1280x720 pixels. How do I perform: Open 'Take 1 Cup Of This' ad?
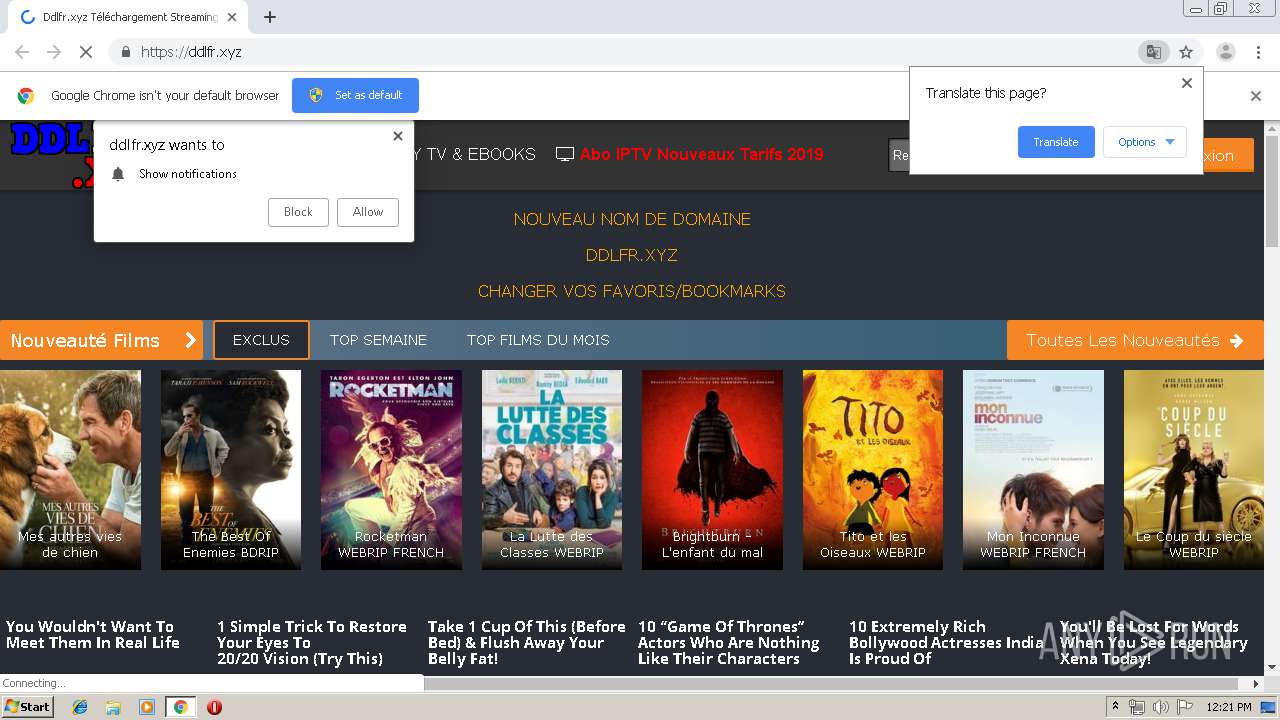click(x=526, y=642)
